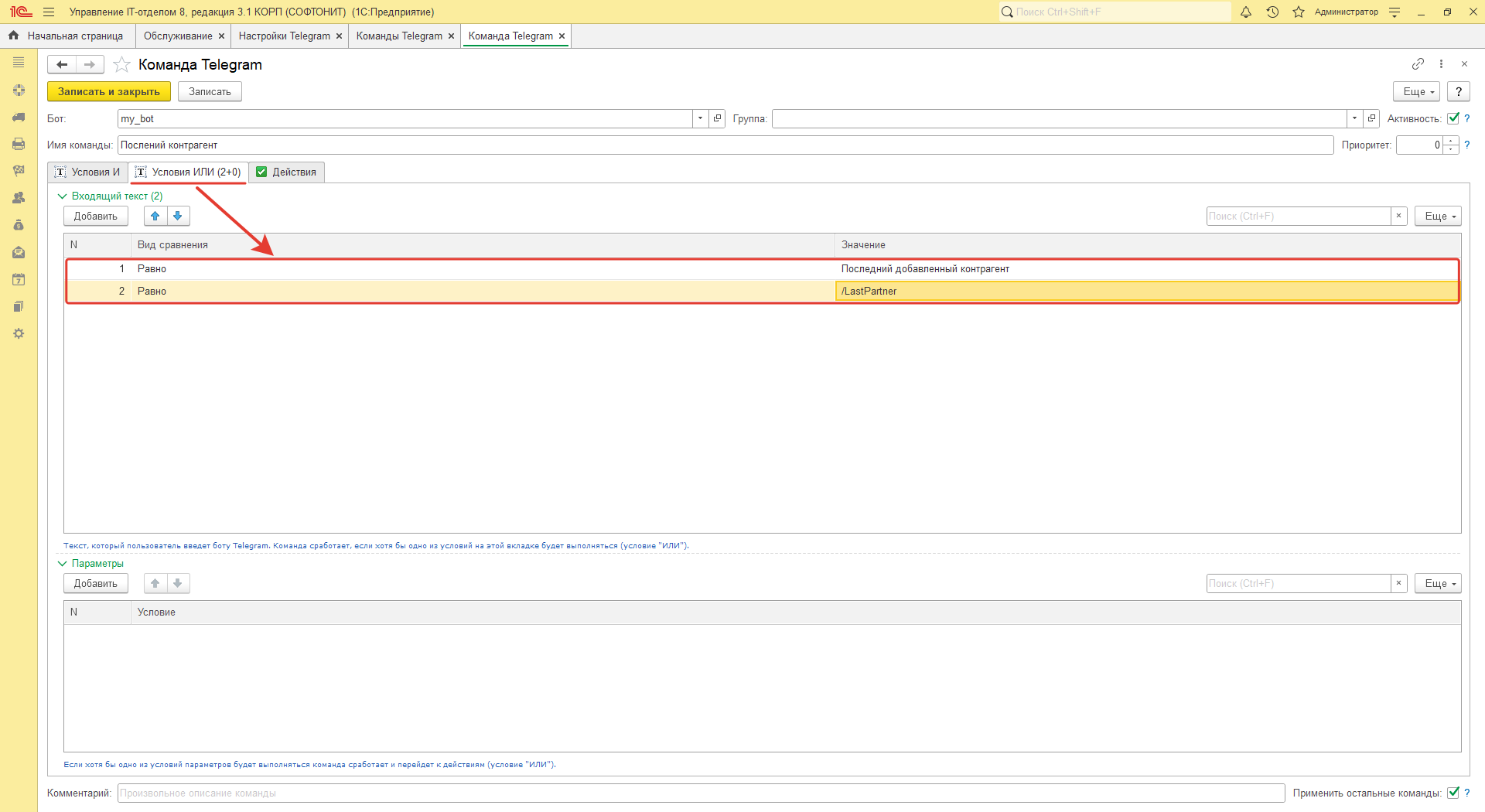Add form to favorites with star icon
1485x812 pixels.
coord(121,65)
